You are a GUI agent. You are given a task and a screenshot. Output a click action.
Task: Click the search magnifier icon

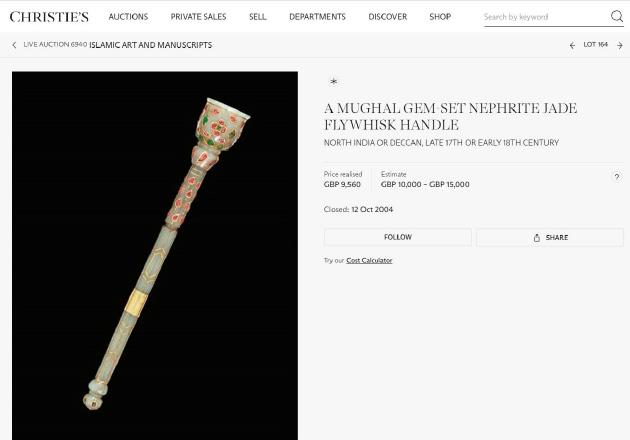pyautogui.click(x=616, y=16)
